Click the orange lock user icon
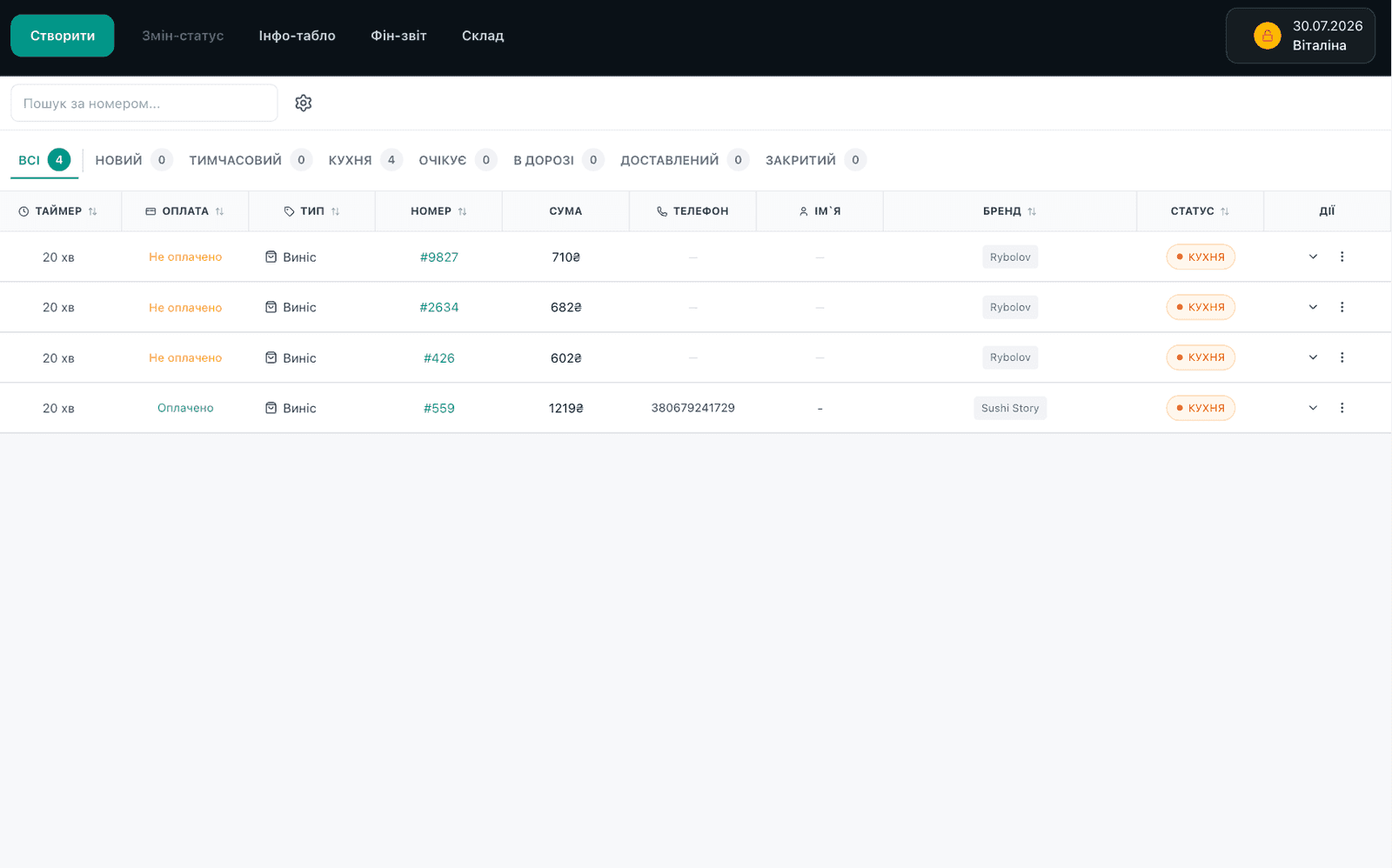Viewport: 1392px width, 868px height. pos(1267,36)
